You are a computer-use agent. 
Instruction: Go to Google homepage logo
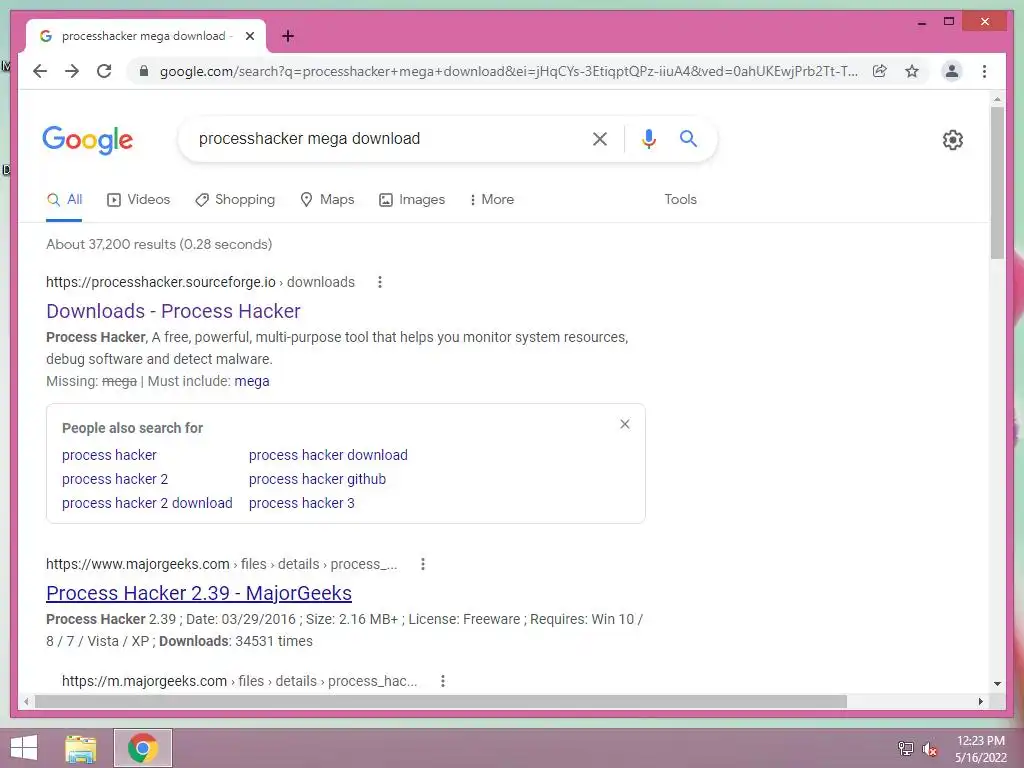[x=88, y=140]
